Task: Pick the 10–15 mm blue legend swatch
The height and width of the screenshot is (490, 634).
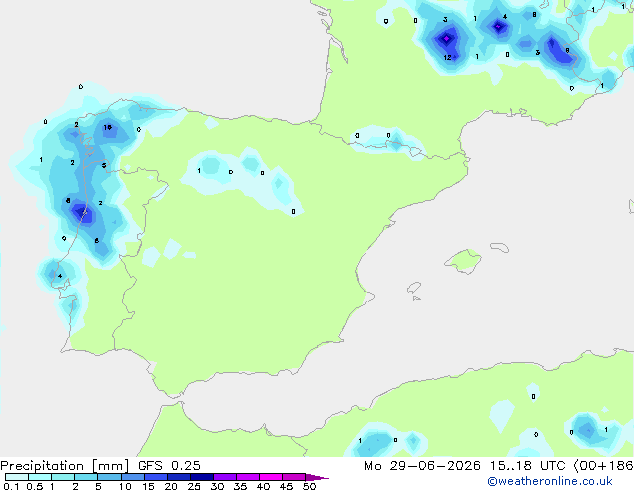Action: click(x=132, y=477)
